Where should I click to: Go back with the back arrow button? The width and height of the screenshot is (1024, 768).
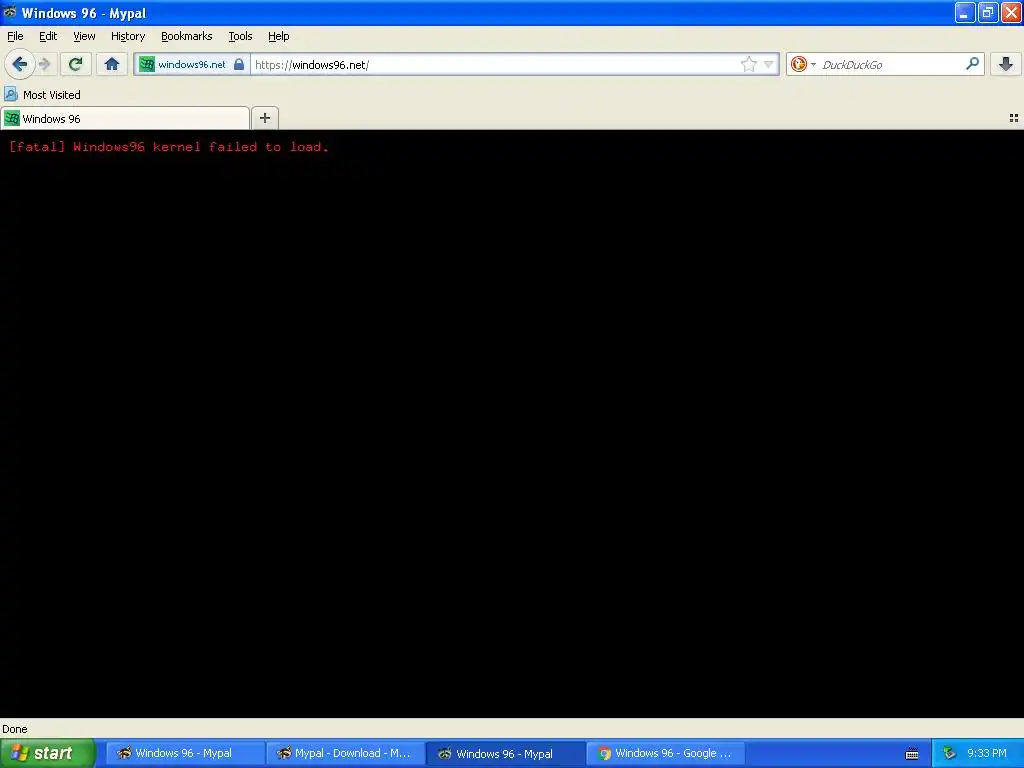click(x=20, y=64)
